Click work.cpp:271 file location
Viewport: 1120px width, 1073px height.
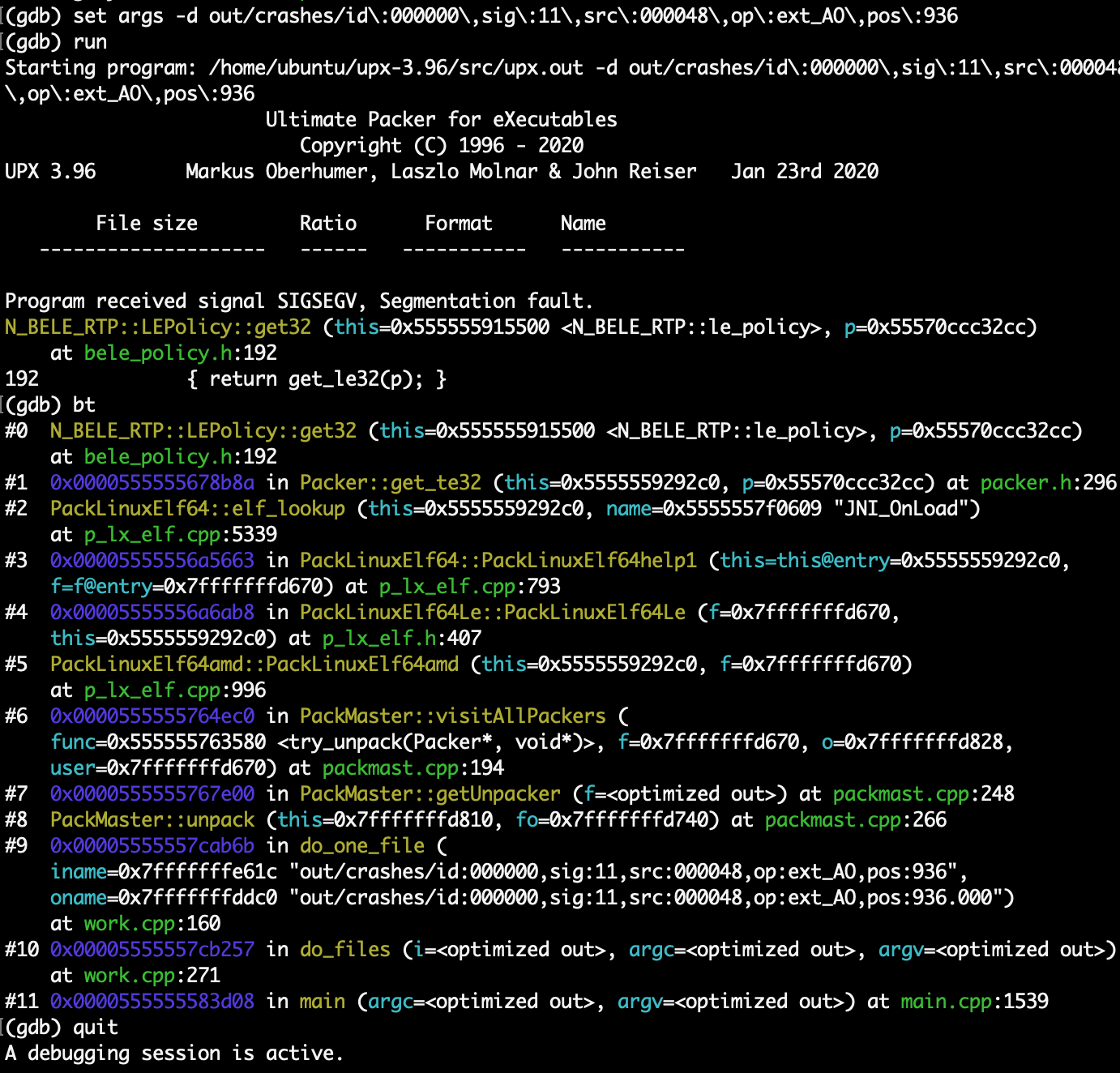click(152, 976)
